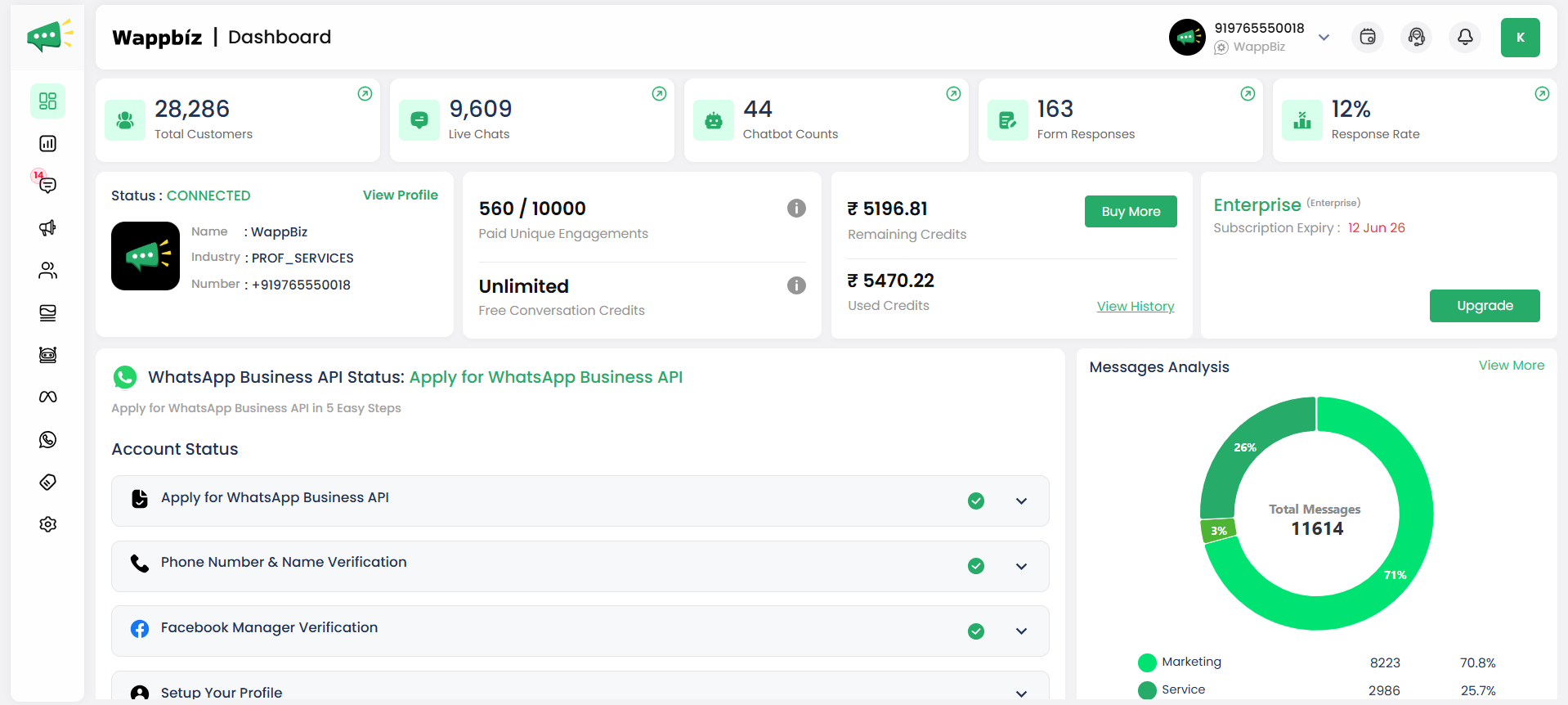Click the Upgrade button
This screenshot has height=705, width=1568.
(x=1485, y=306)
